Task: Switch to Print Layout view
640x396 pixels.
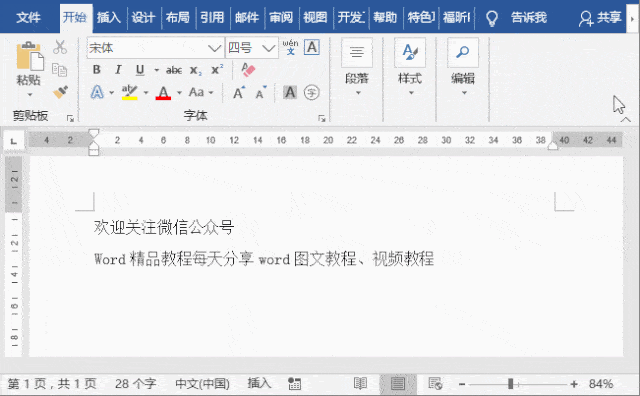Action: [398, 384]
